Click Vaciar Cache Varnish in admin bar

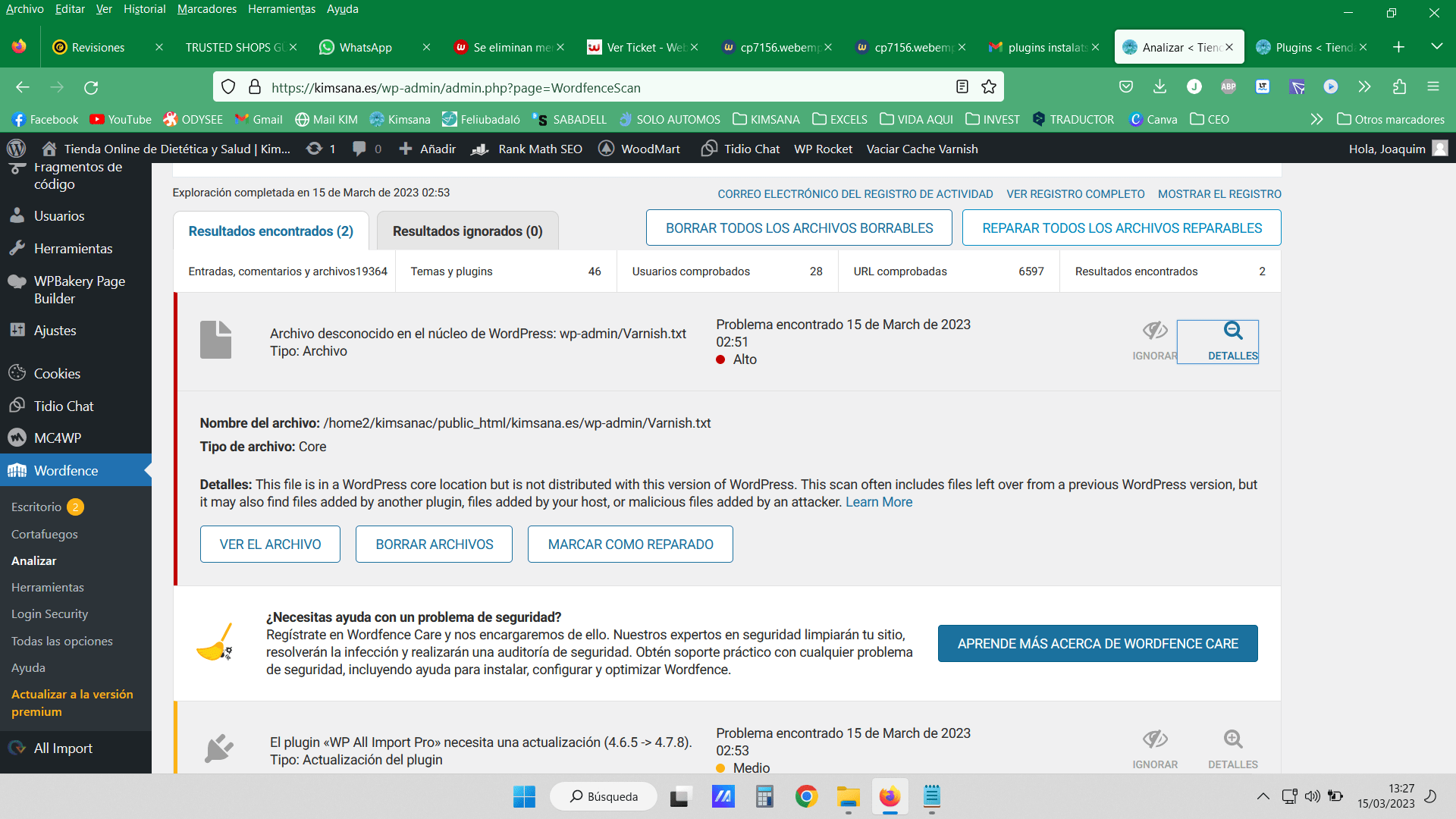click(922, 149)
